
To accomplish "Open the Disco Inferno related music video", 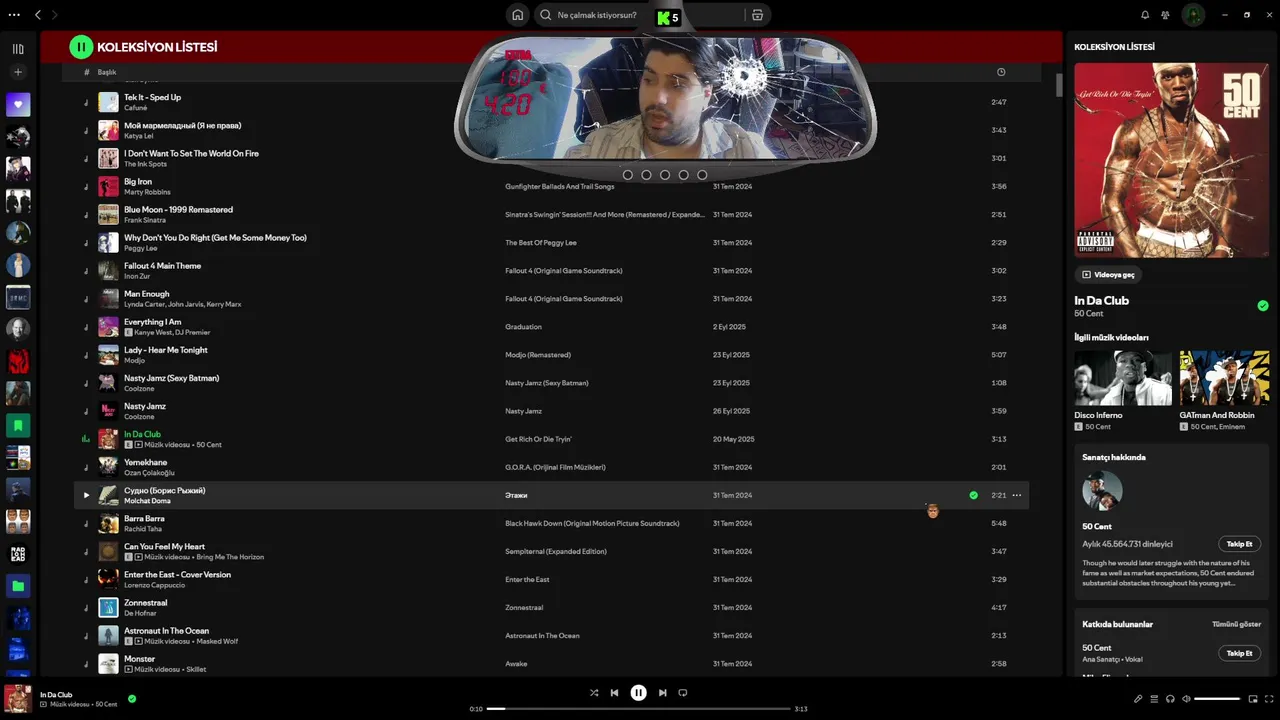I will [1123, 378].
